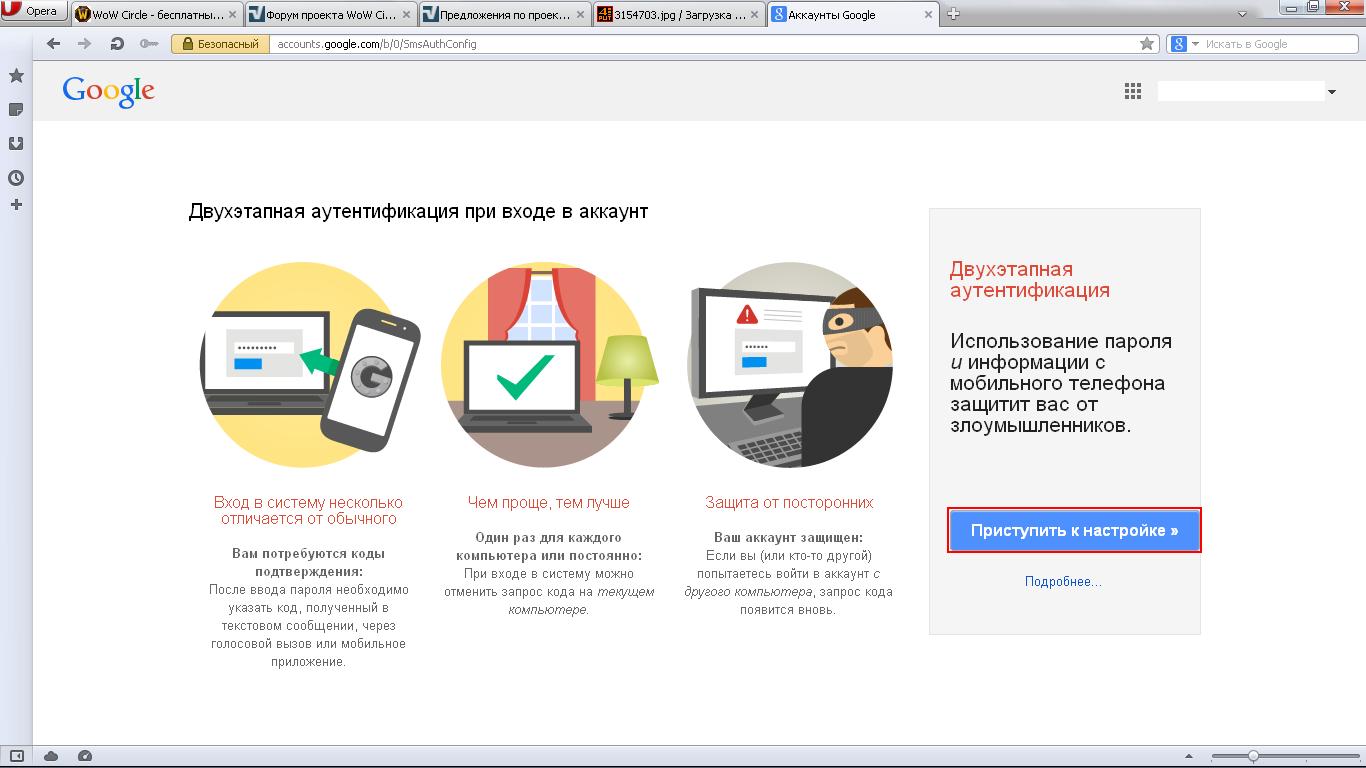Open the History panel in the sidebar
Viewport: 1366px width, 768px height.
[16, 178]
